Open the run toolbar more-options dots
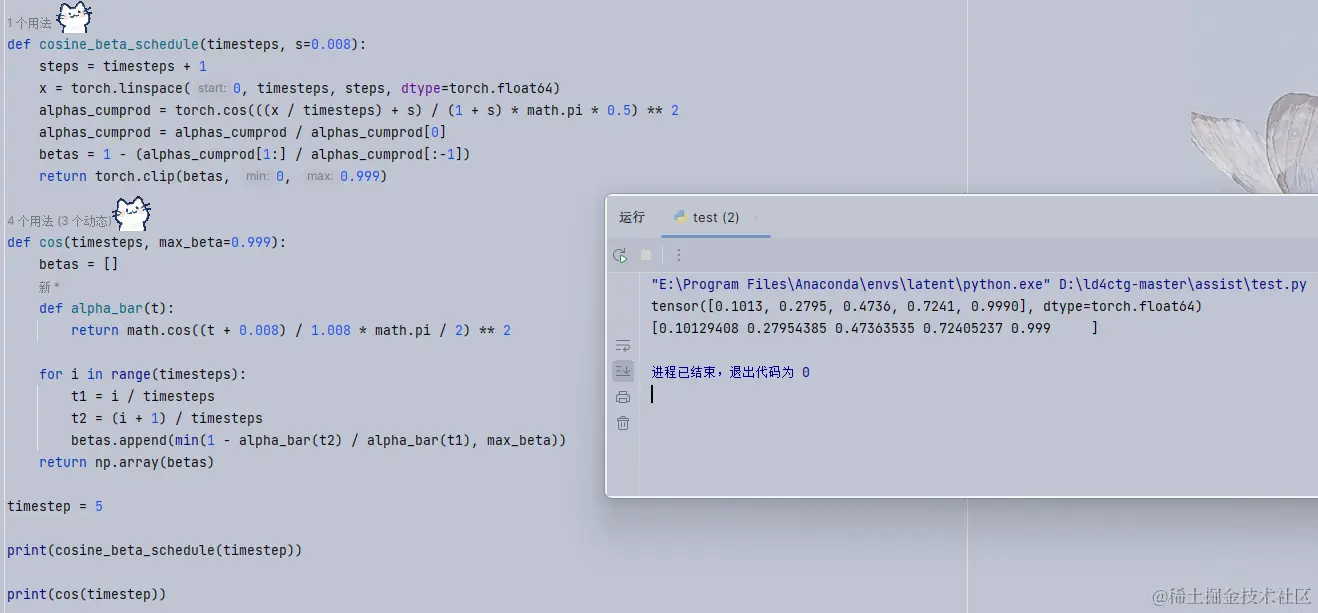This screenshot has height=613, width=1318. pos(678,255)
